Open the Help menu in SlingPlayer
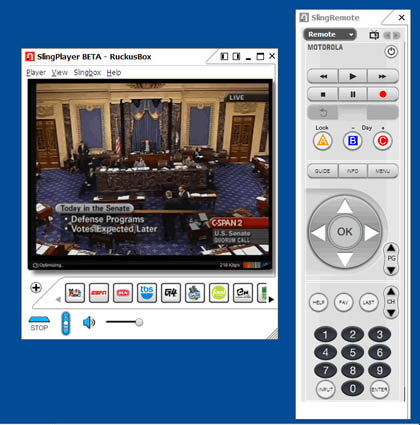Image resolution: width=420 pixels, height=425 pixels. click(114, 72)
